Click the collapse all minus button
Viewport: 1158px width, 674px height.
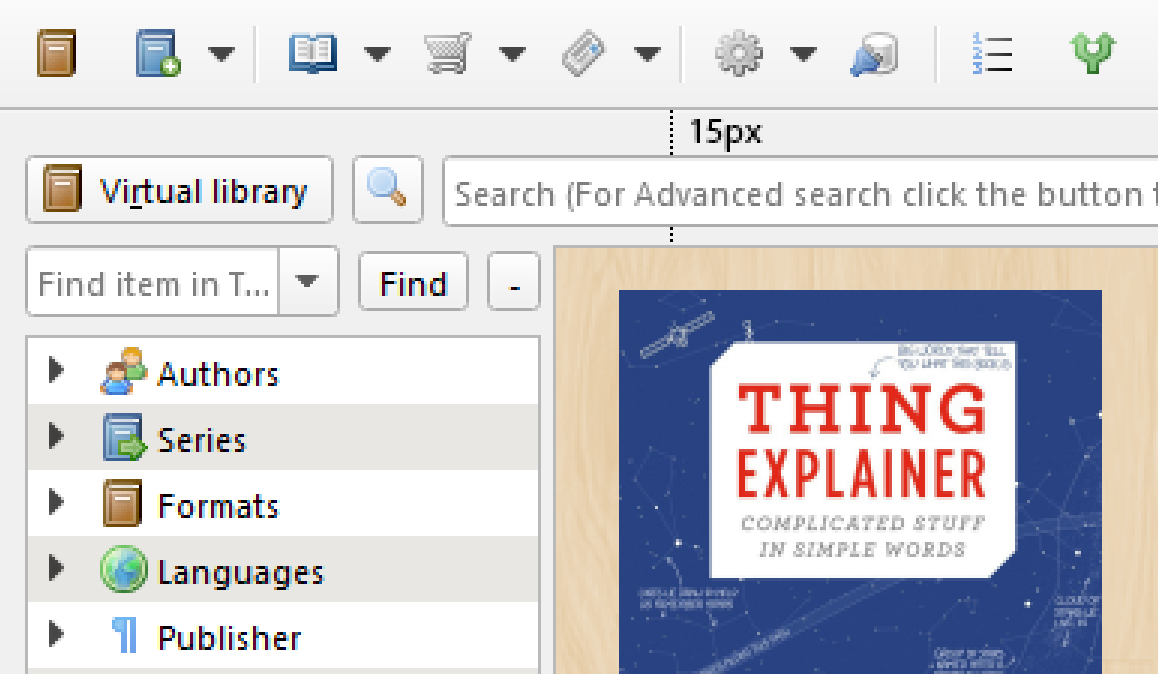pyautogui.click(x=514, y=282)
